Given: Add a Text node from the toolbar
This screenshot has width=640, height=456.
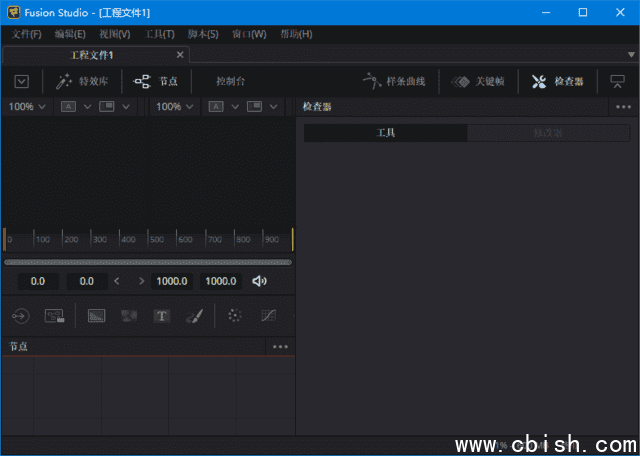Looking at the screenshot, I should pos(162,316).
